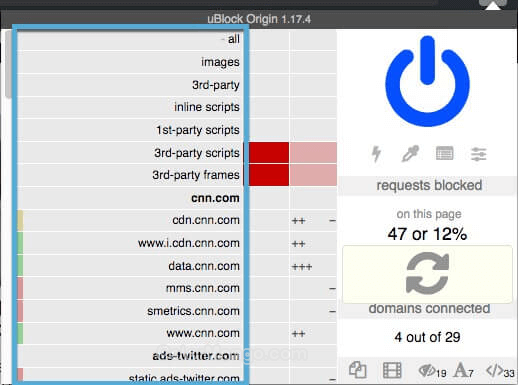Screen dimensions: 518x385
Task: Click the 'all' rule row label
Action: click(234, 39)
